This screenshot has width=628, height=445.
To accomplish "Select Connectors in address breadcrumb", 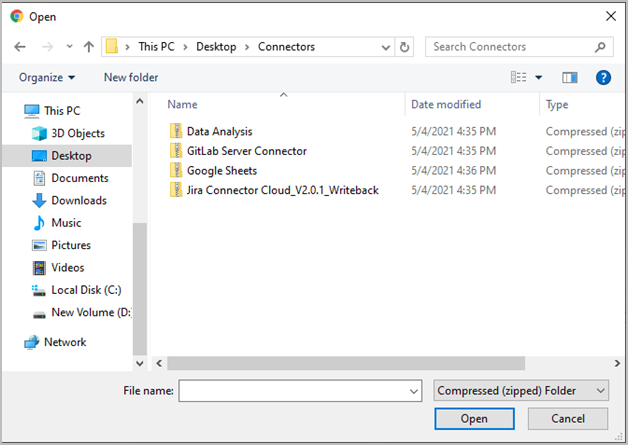I will pyautogui.click(x=286, y=46).
